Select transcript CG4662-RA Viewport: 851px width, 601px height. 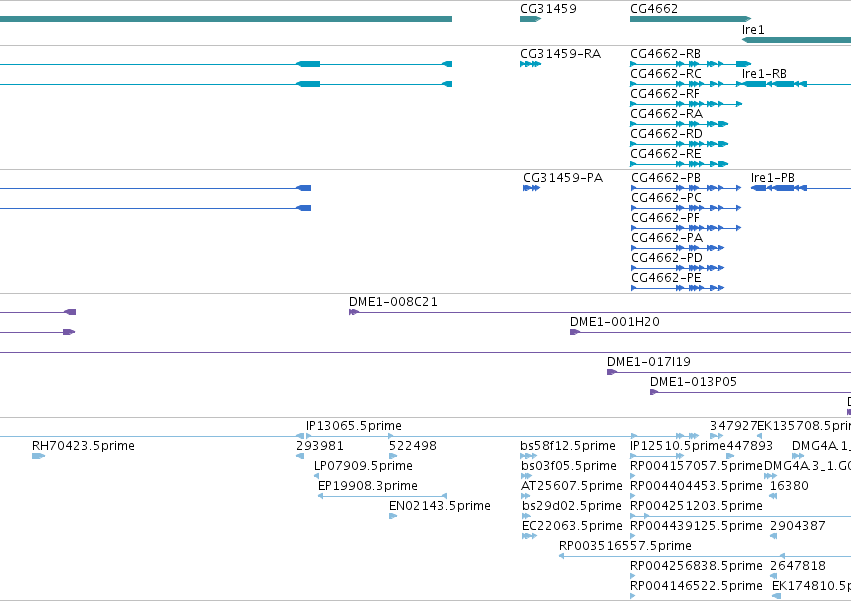(666, 114)
